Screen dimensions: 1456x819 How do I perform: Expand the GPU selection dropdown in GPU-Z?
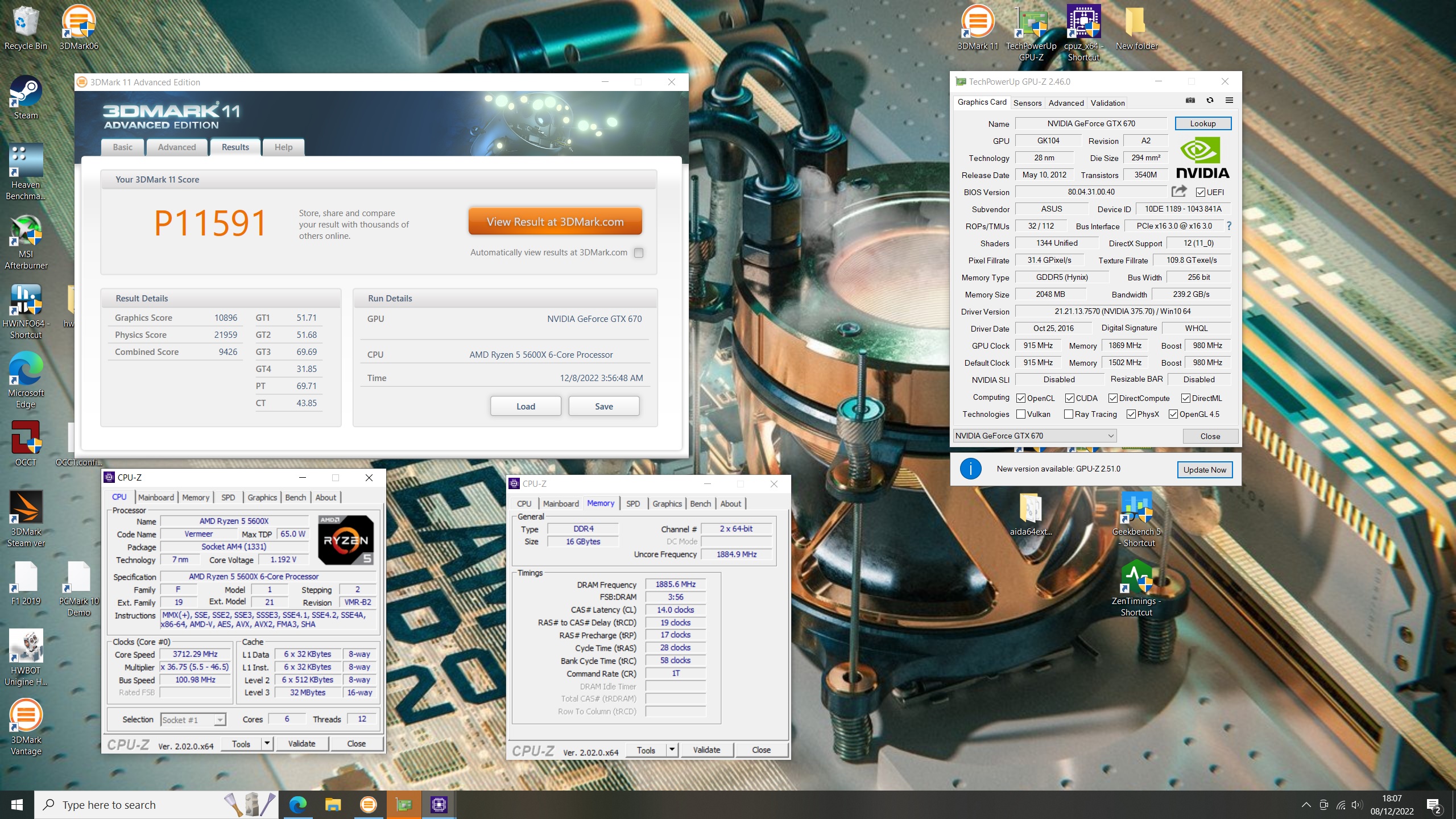pos(1035,436)
